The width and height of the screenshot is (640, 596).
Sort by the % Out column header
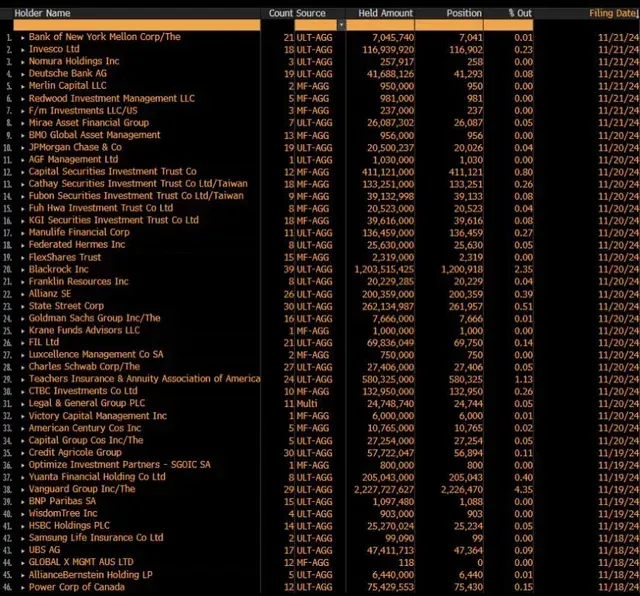[x=520, y=13]
